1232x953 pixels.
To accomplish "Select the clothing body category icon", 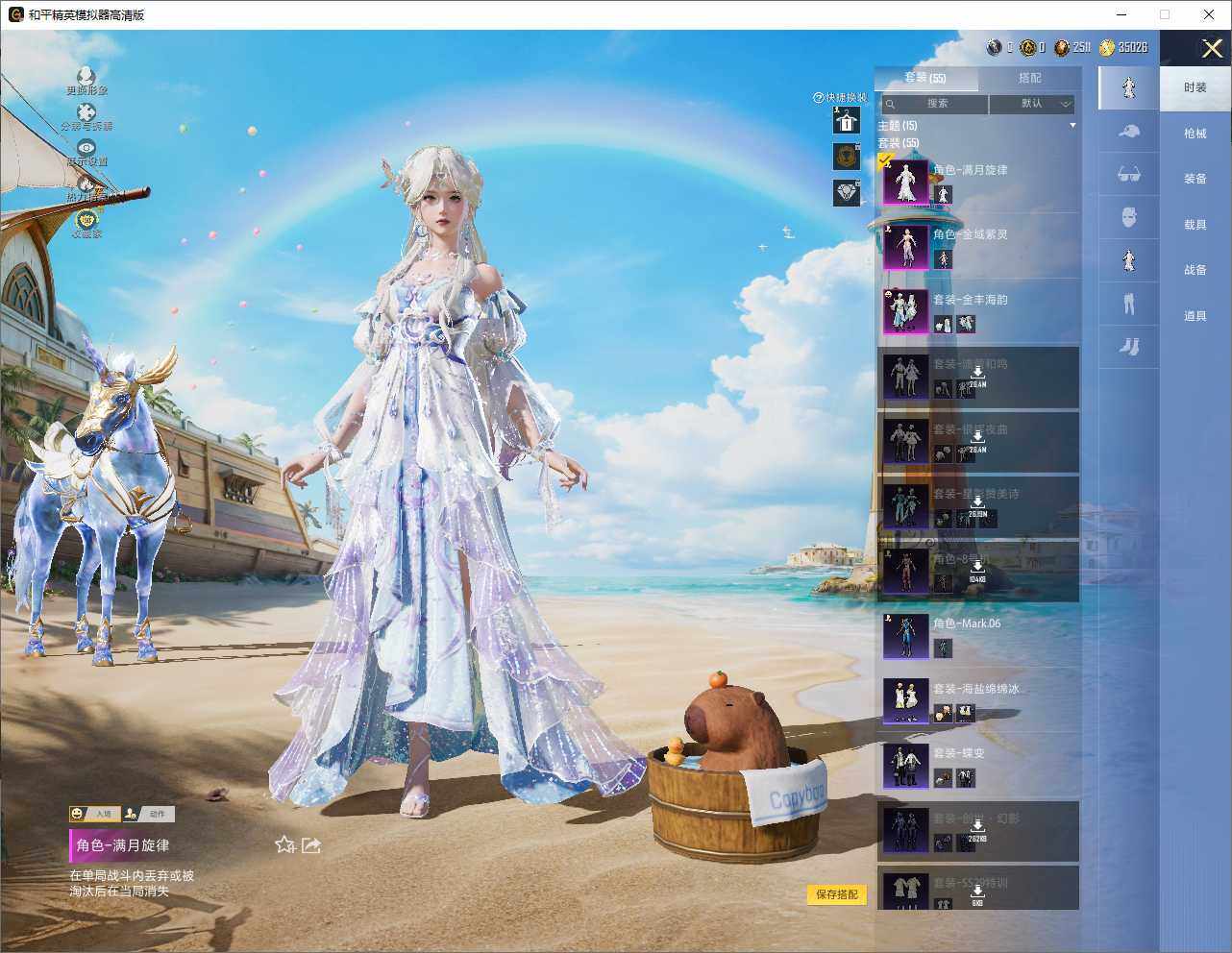I will coord(1129,260).
